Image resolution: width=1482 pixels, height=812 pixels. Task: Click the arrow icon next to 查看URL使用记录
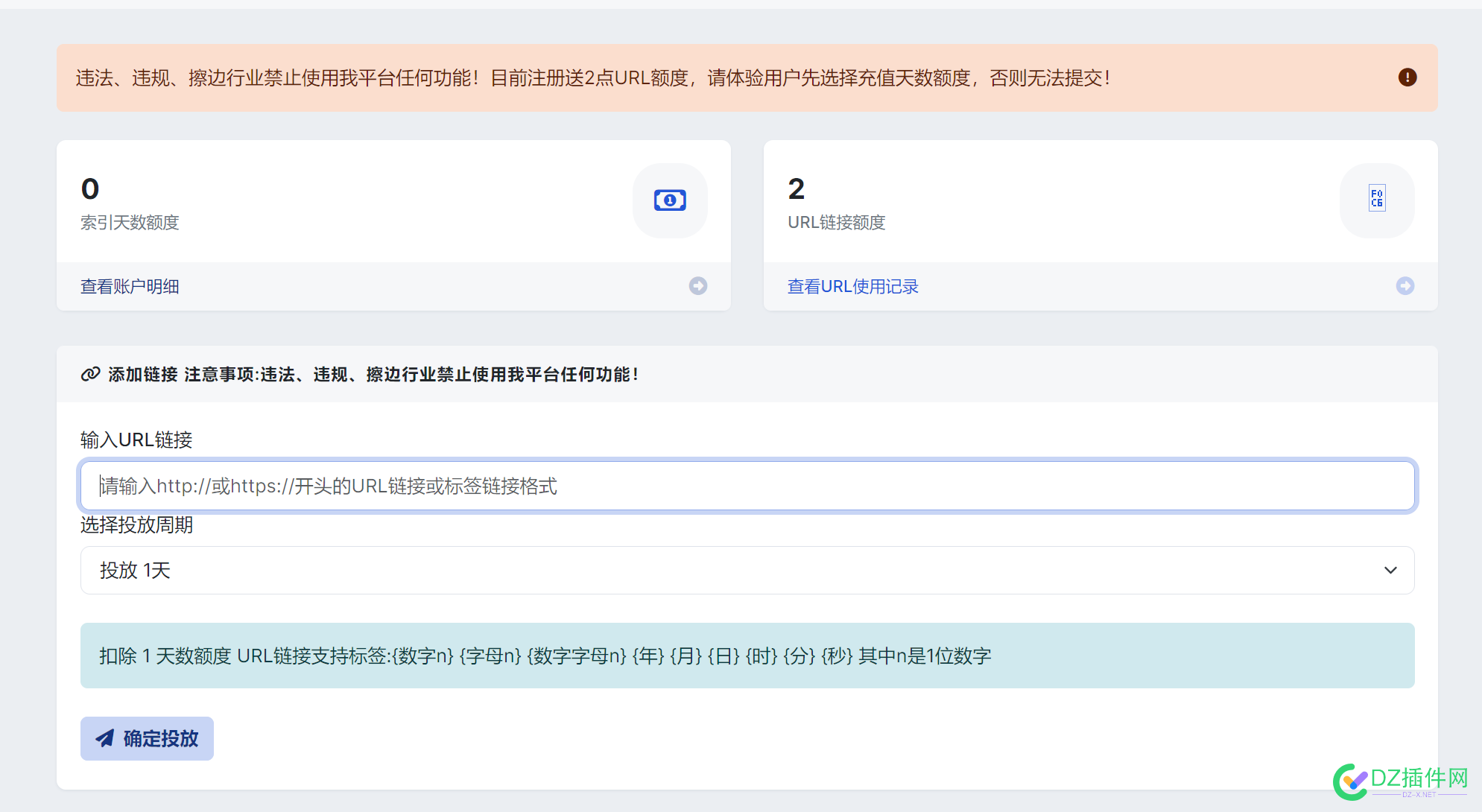tap(1405, 286)
